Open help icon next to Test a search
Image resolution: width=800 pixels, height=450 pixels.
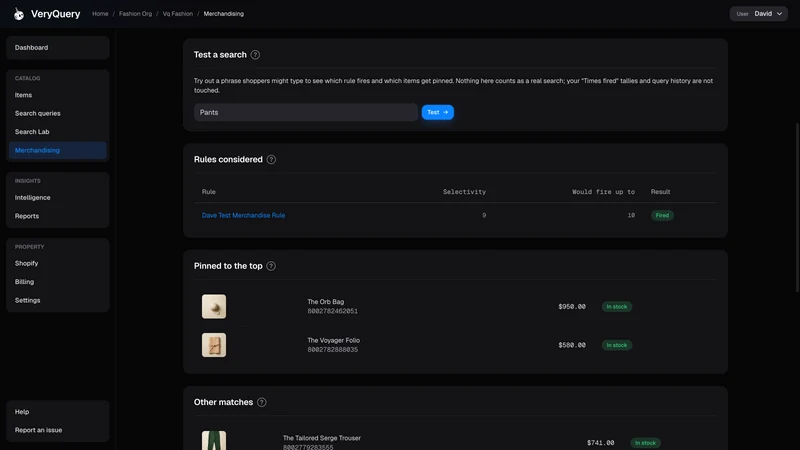click(255, 55)
